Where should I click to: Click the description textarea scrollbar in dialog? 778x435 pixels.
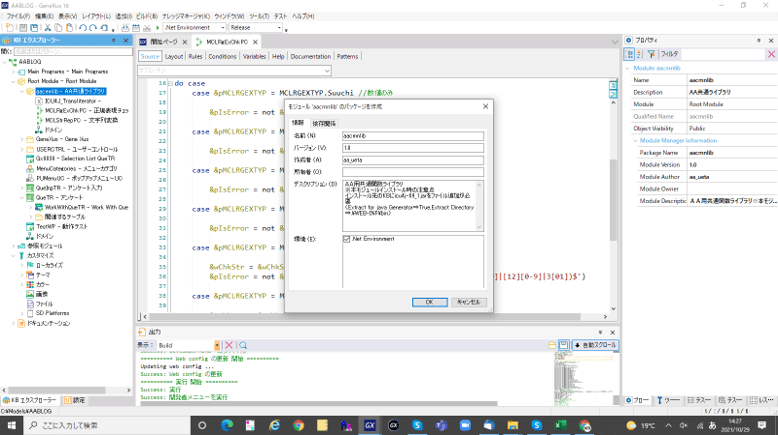(x=479, y=206)
